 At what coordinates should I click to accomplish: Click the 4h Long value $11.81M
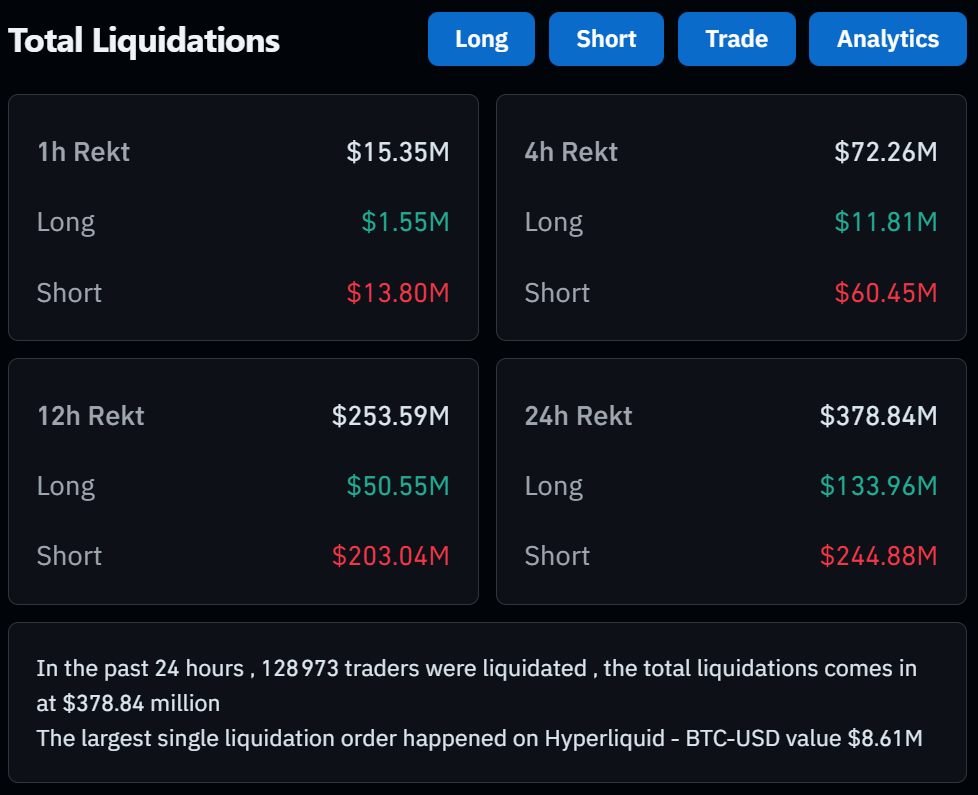click(x=887, y=222)
